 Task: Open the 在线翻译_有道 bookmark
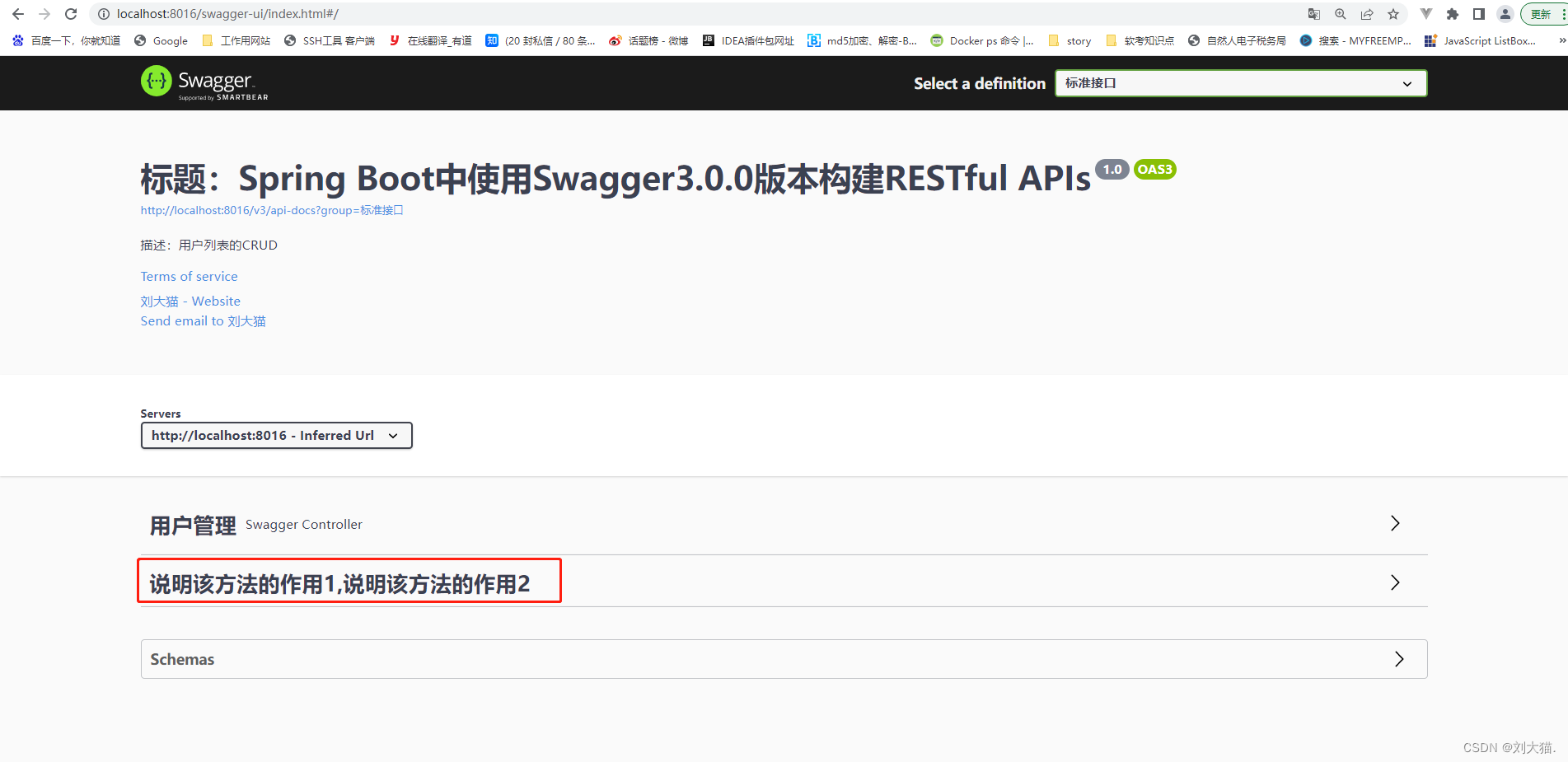[431, 40]
